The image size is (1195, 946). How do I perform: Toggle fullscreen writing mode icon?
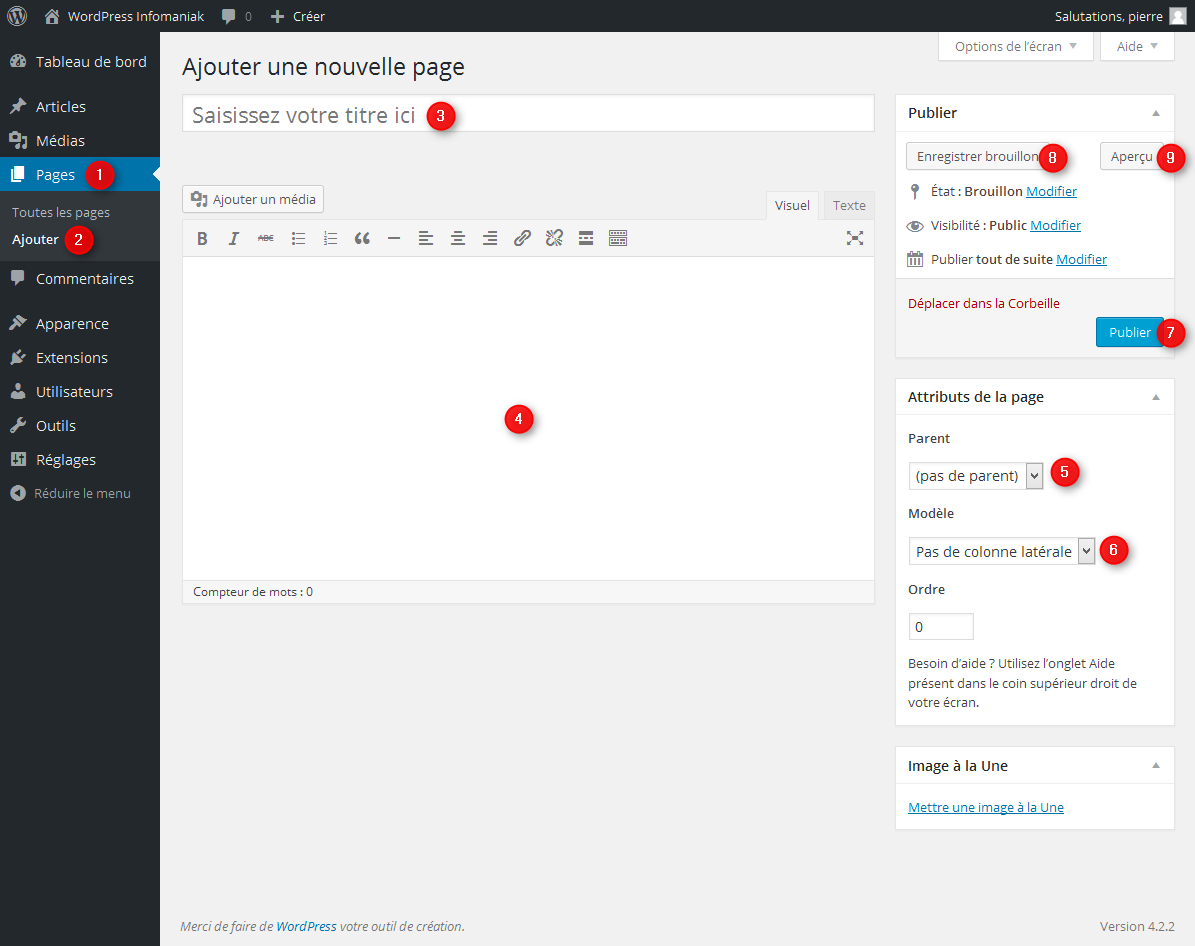click(854, 238)
